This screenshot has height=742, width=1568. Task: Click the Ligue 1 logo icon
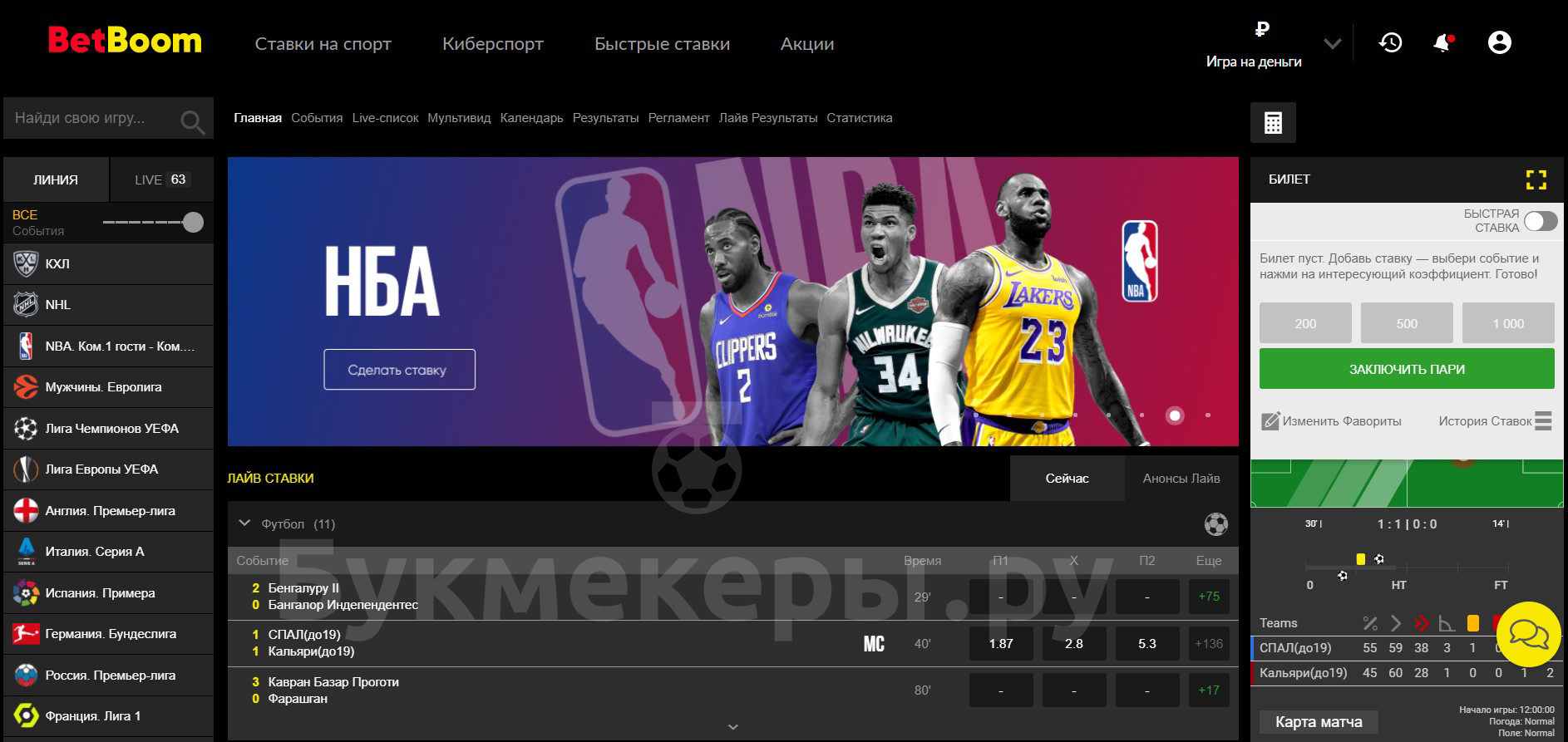[26, 716]
